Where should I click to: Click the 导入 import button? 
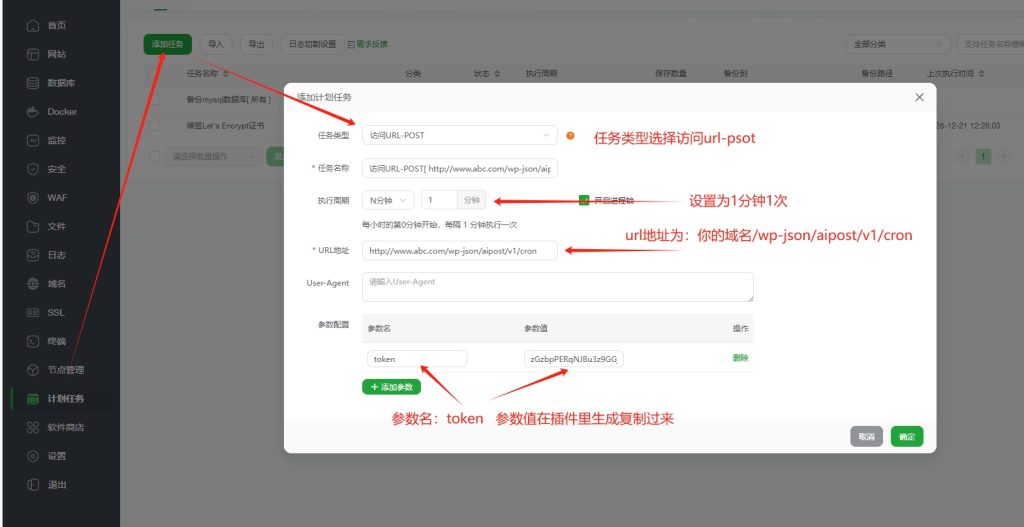216,44
